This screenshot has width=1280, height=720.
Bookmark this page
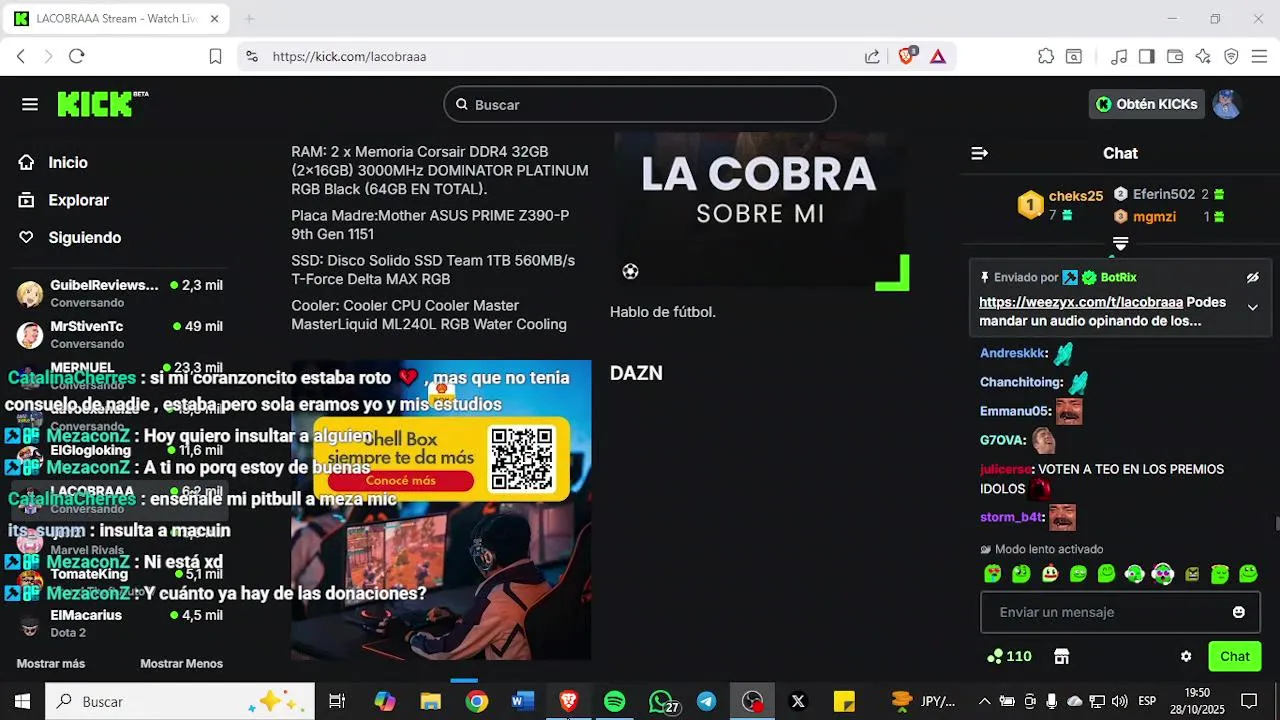(x=215, y=57)
